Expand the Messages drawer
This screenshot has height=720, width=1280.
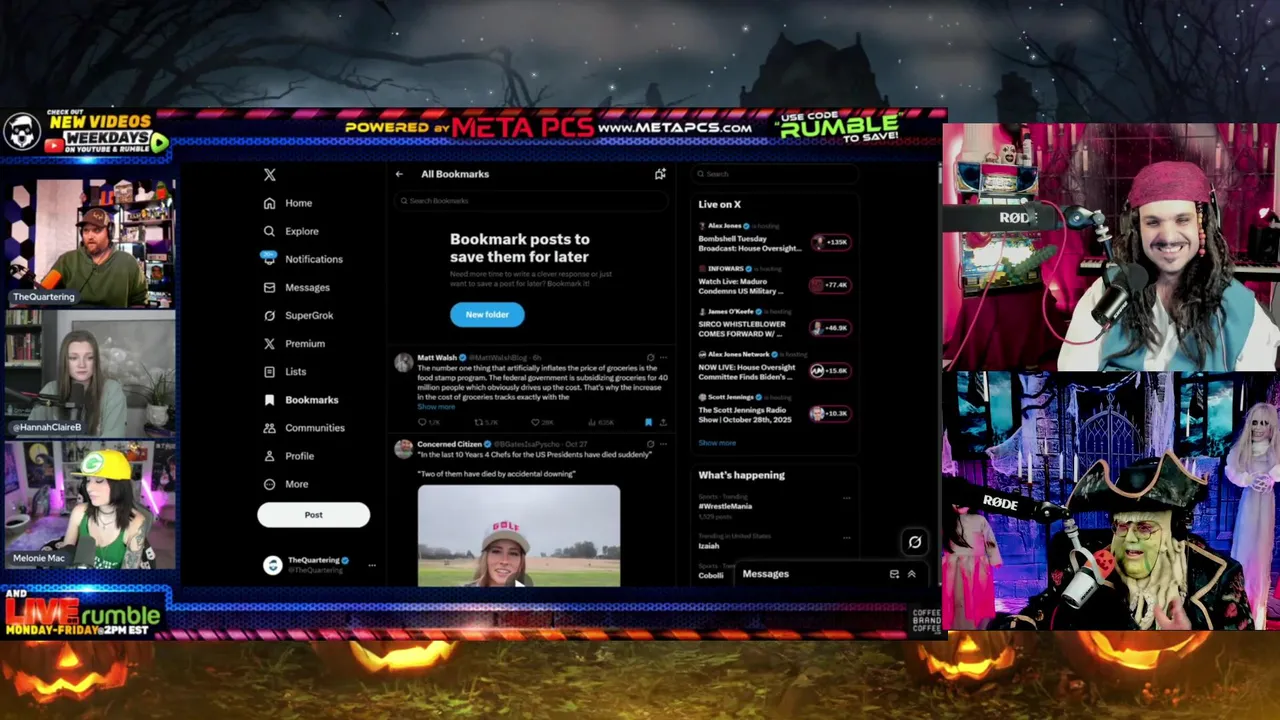(911, 574)
